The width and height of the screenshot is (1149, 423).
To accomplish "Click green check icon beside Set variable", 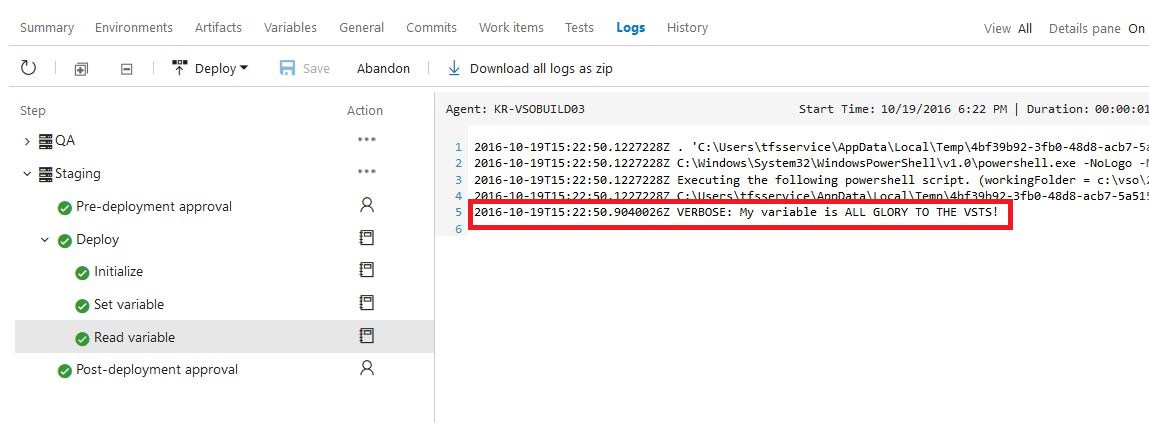I will pos(83,306).
